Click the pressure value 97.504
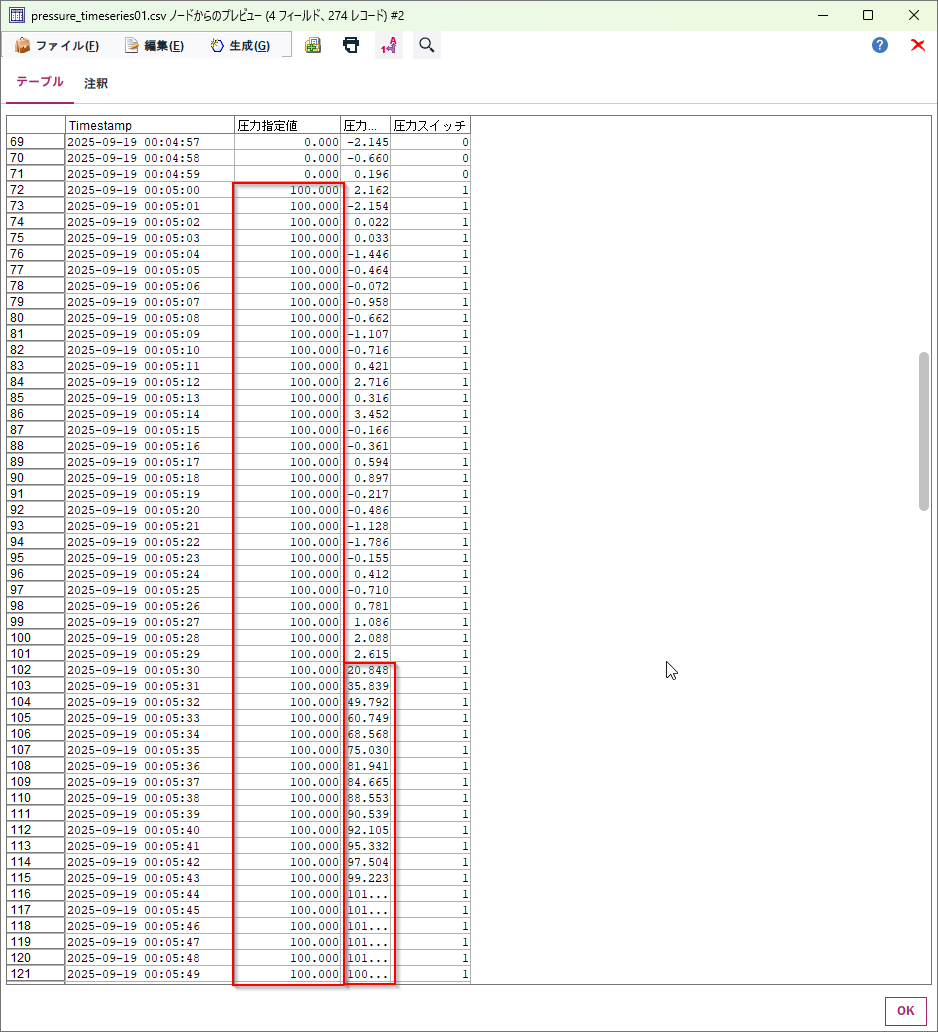938x1032 pixels. point(368,862)
